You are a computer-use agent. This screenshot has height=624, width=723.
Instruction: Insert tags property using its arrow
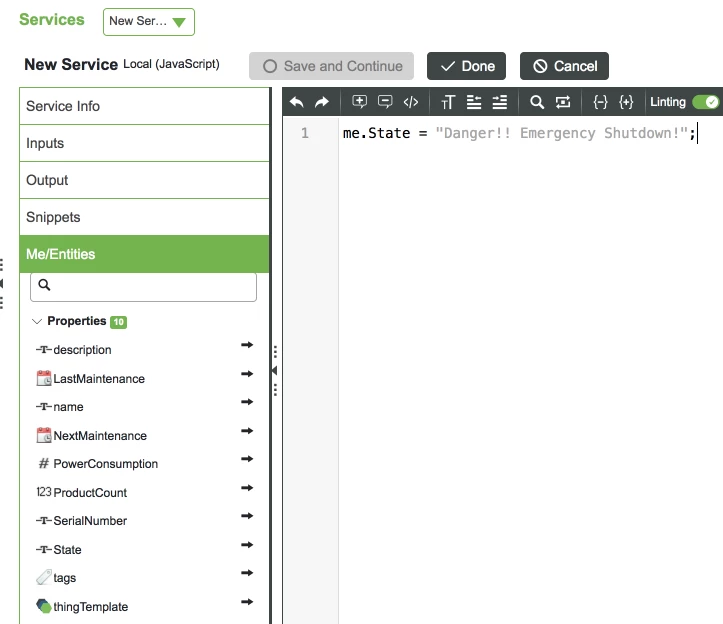tap(247, 573)
